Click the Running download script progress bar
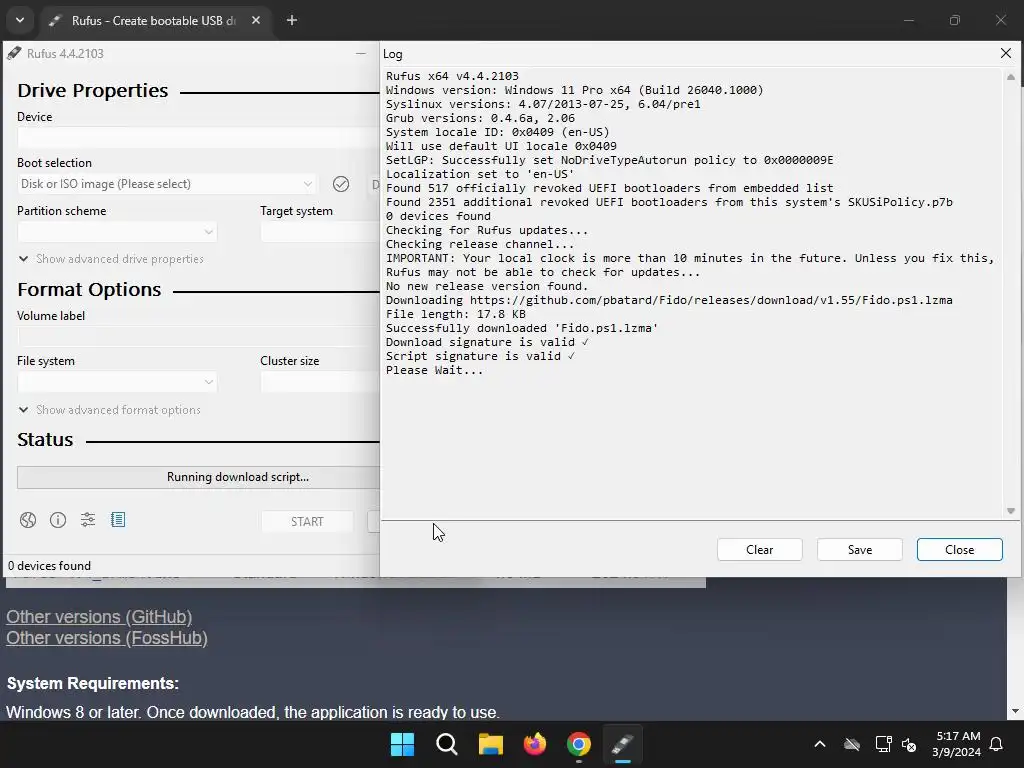This screenshot has width=1024, height=768. (198, 477)
